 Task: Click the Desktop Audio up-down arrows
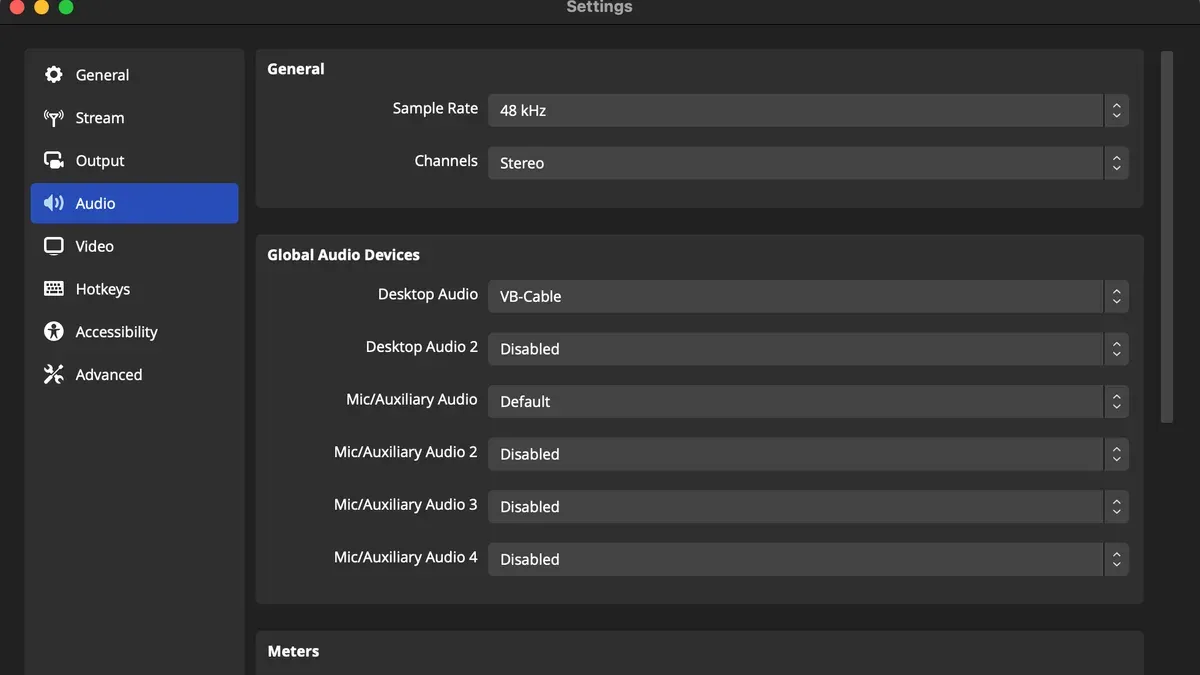tap(1116, 296)
